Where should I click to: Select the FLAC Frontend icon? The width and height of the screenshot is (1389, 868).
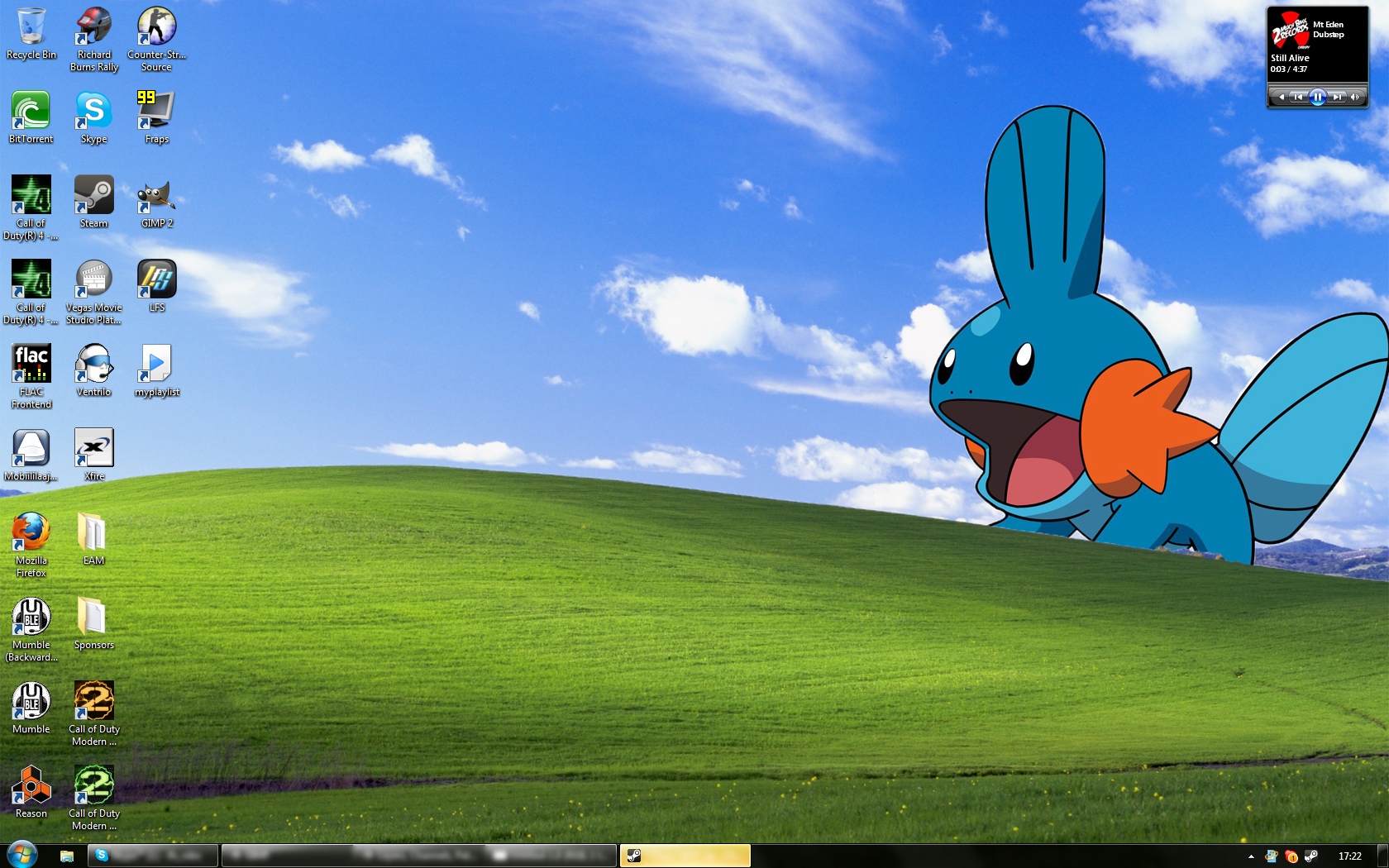point(31,376)
